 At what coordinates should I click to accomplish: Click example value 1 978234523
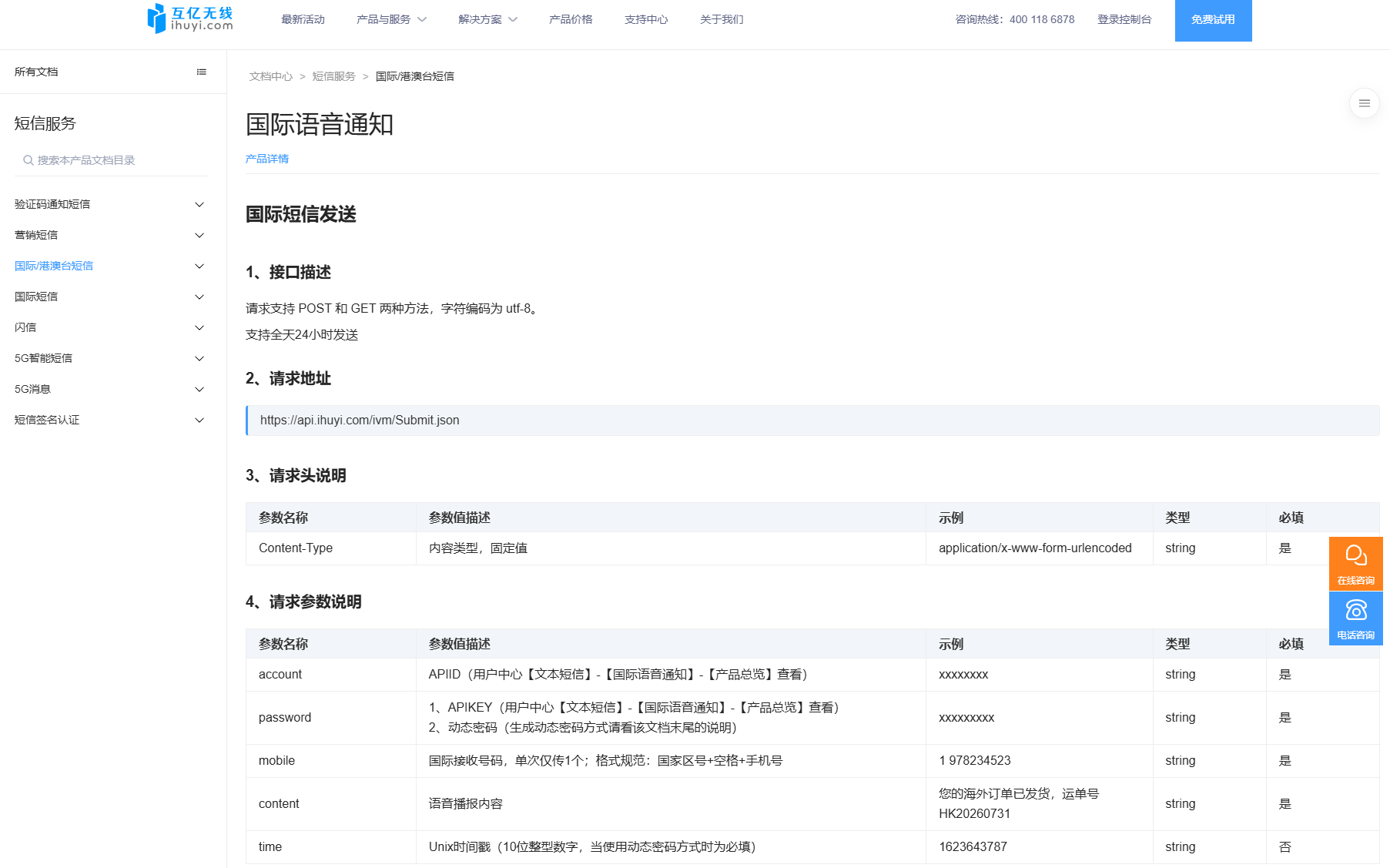[x=975, y=760]
